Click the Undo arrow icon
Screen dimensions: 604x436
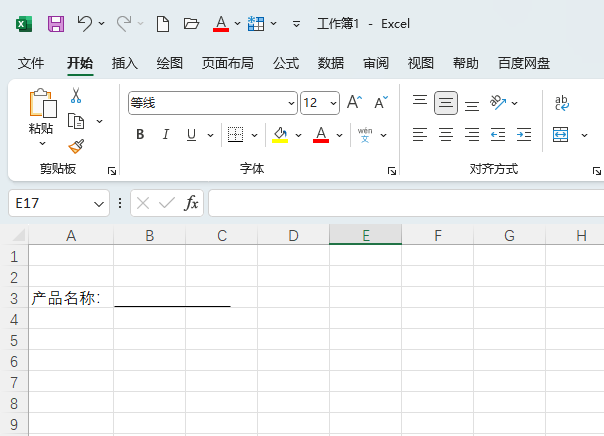click(85, 23)
